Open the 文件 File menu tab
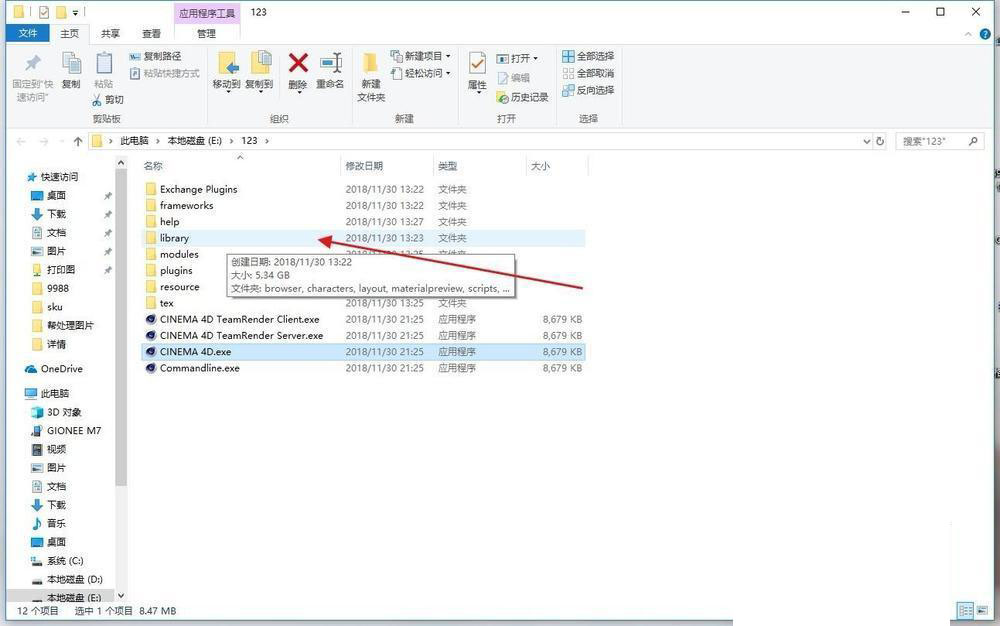The width and height of the screenshot is (1000, 626). 28,33
